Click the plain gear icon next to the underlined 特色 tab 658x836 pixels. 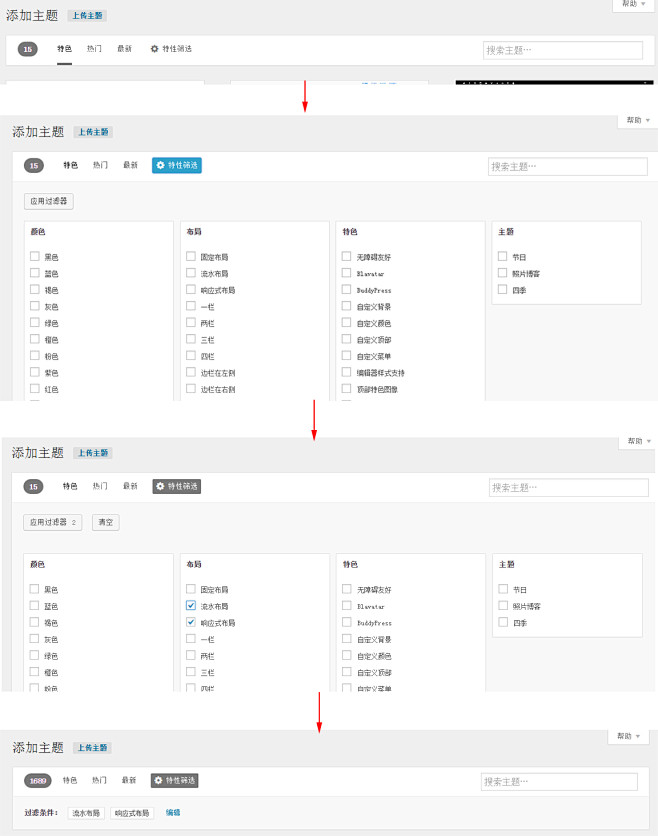[155, 49]
